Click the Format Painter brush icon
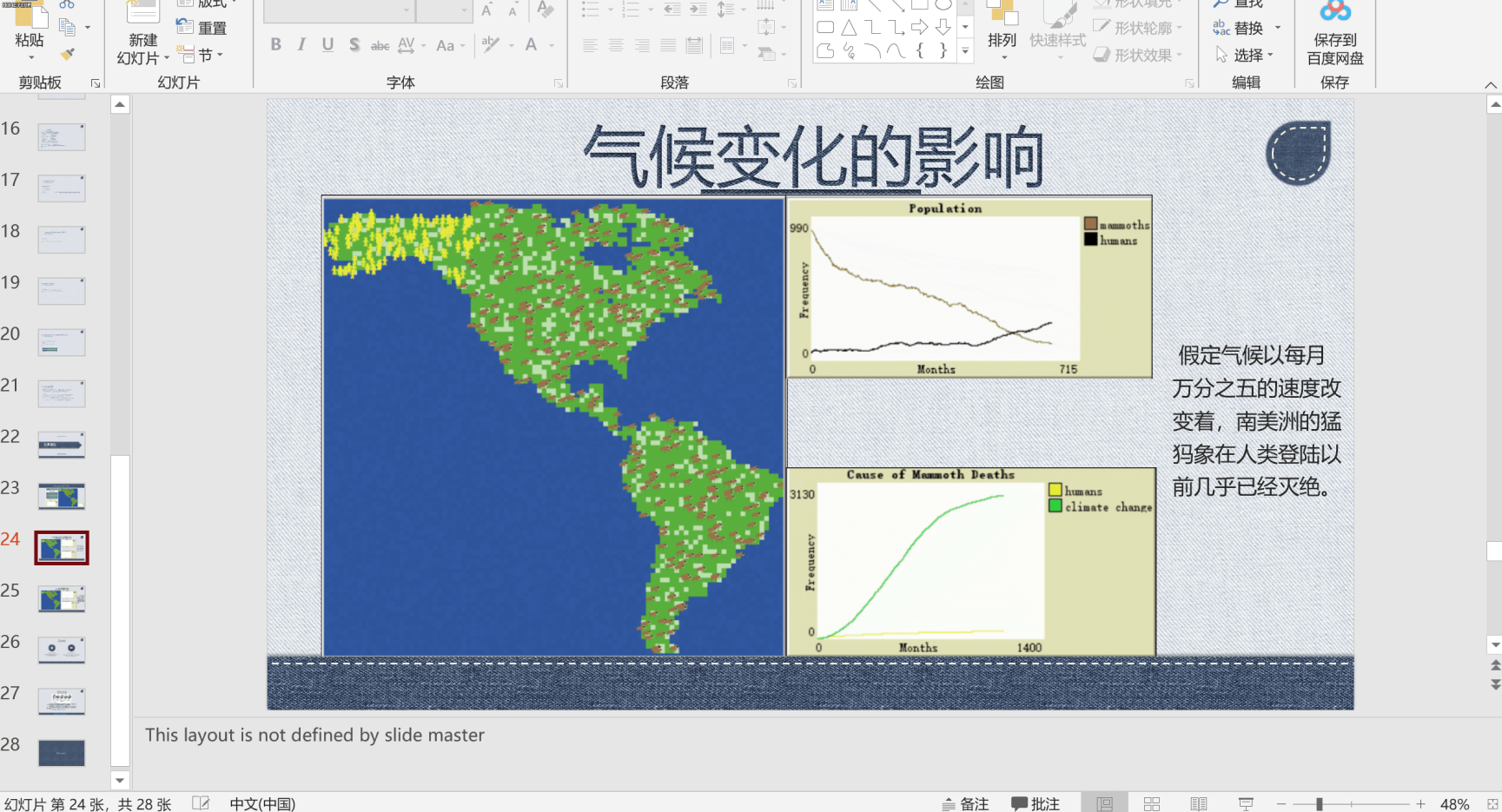1502x812 pixels. click(67, 55)
